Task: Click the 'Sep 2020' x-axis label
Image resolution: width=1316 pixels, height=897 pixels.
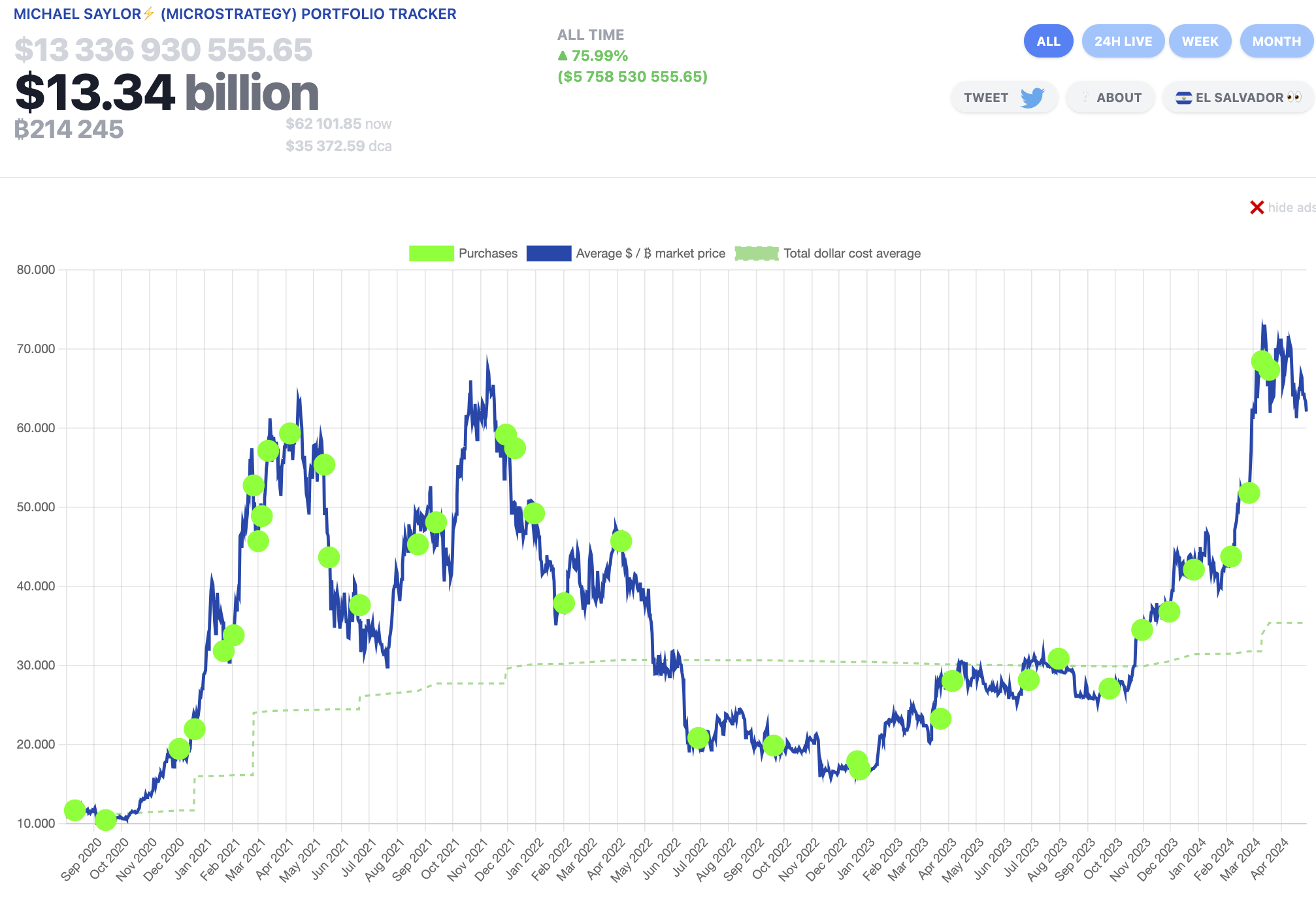Action: click(x=81, y=859)
